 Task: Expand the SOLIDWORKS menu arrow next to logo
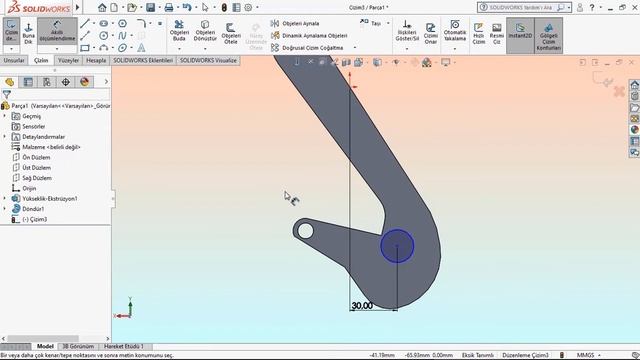click(x=78, y=7)
